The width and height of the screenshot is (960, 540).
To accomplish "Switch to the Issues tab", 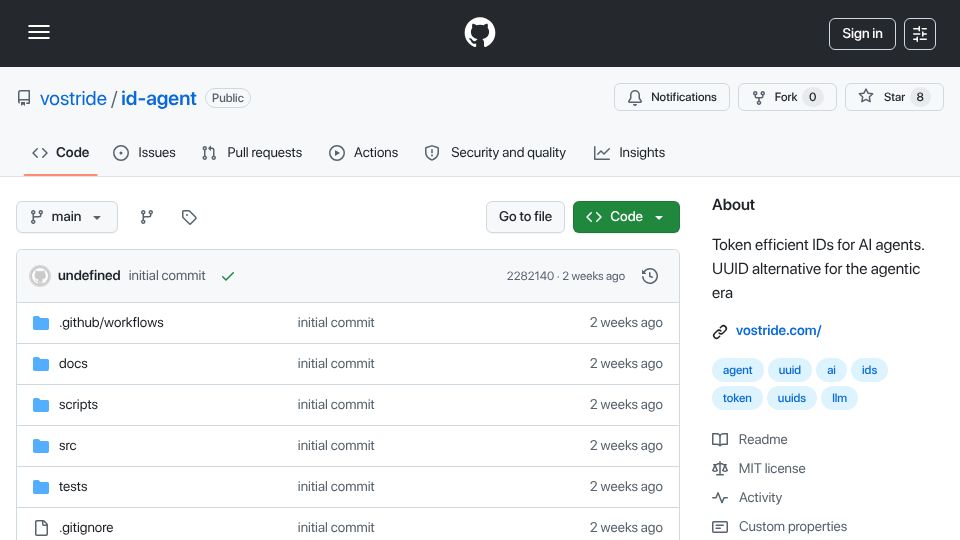I will pyautogui.click(x=144, y=152).
